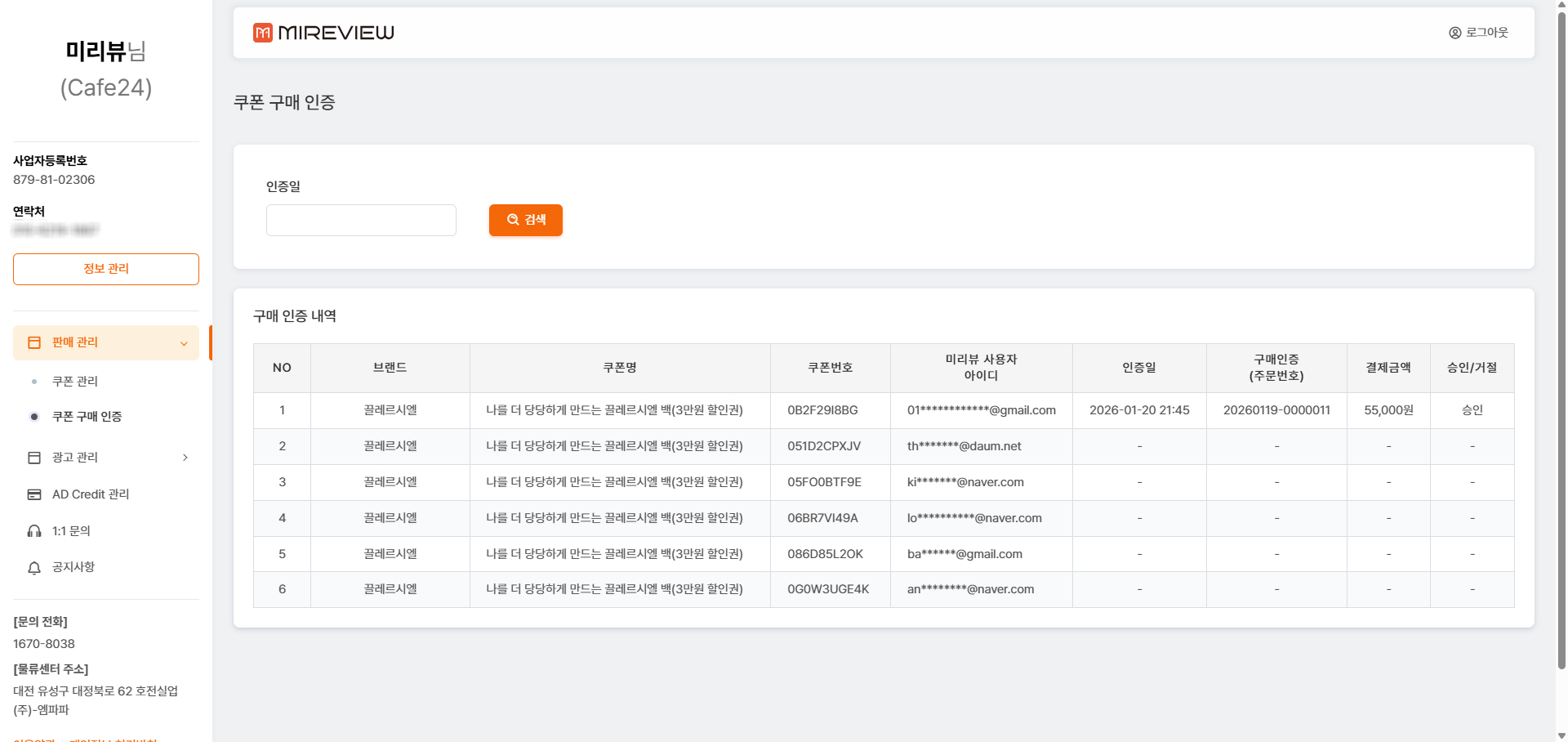
Task: Click the AD Credit 관리 card icon
Action: (34, 494)
